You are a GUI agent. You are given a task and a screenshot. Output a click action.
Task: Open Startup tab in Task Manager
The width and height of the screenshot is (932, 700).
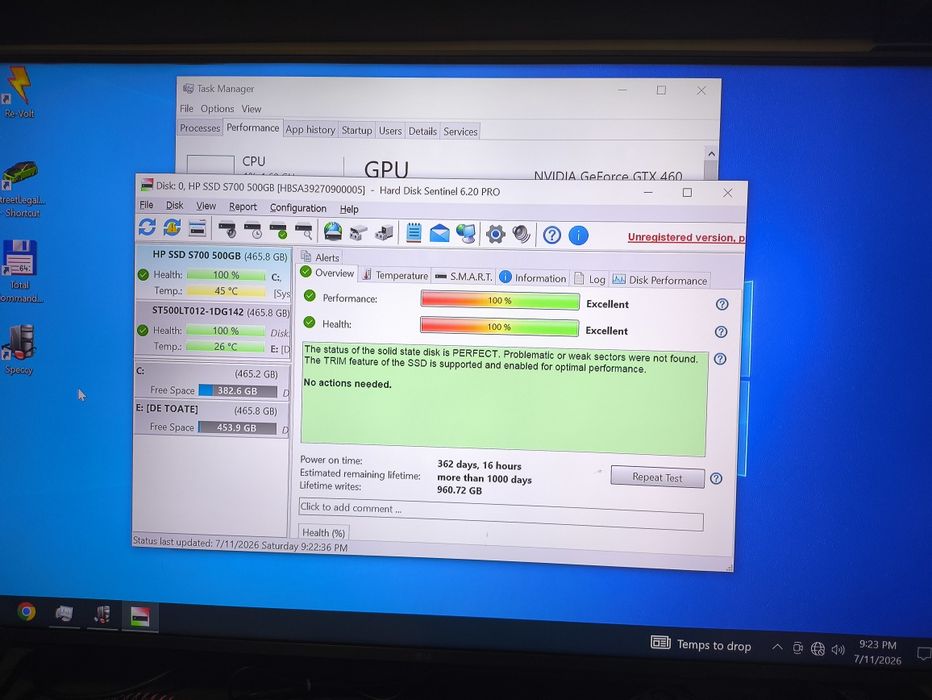[x=357, y=130]
